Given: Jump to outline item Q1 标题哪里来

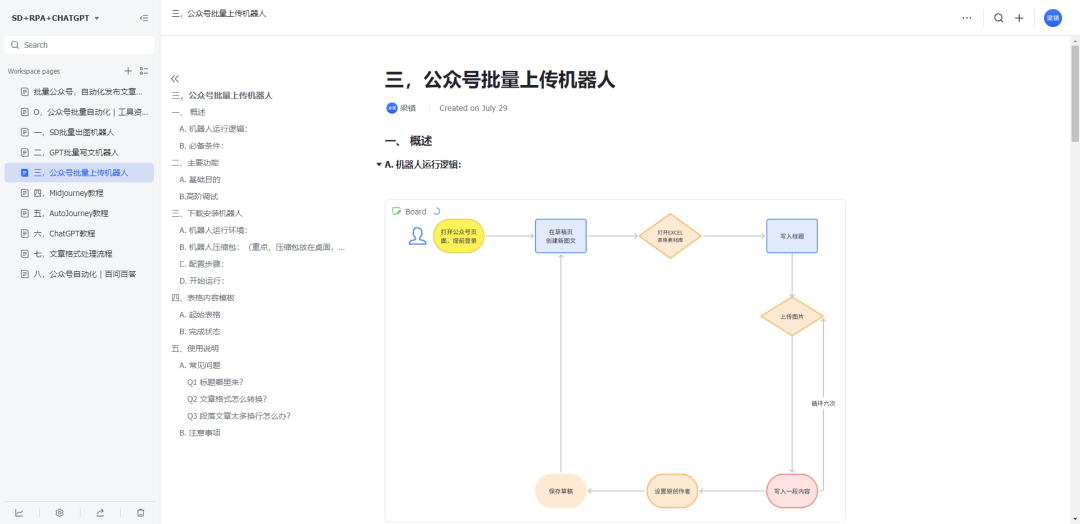Looking at the screenshot, I should coord(215,382).
